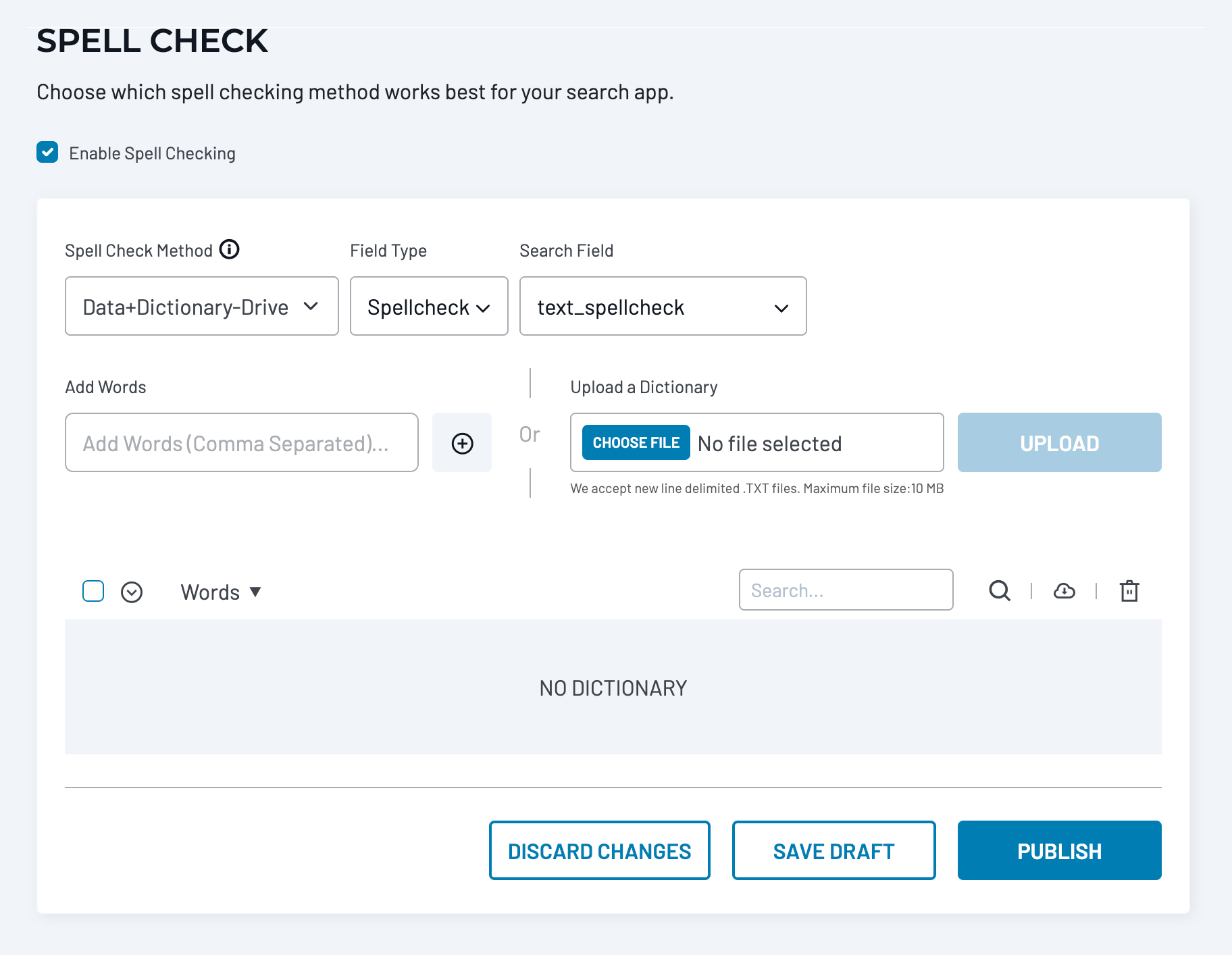1232x955 pixels.
Task: Open the Data+Dictionary-Drive method dropdown
Action: 202,306
